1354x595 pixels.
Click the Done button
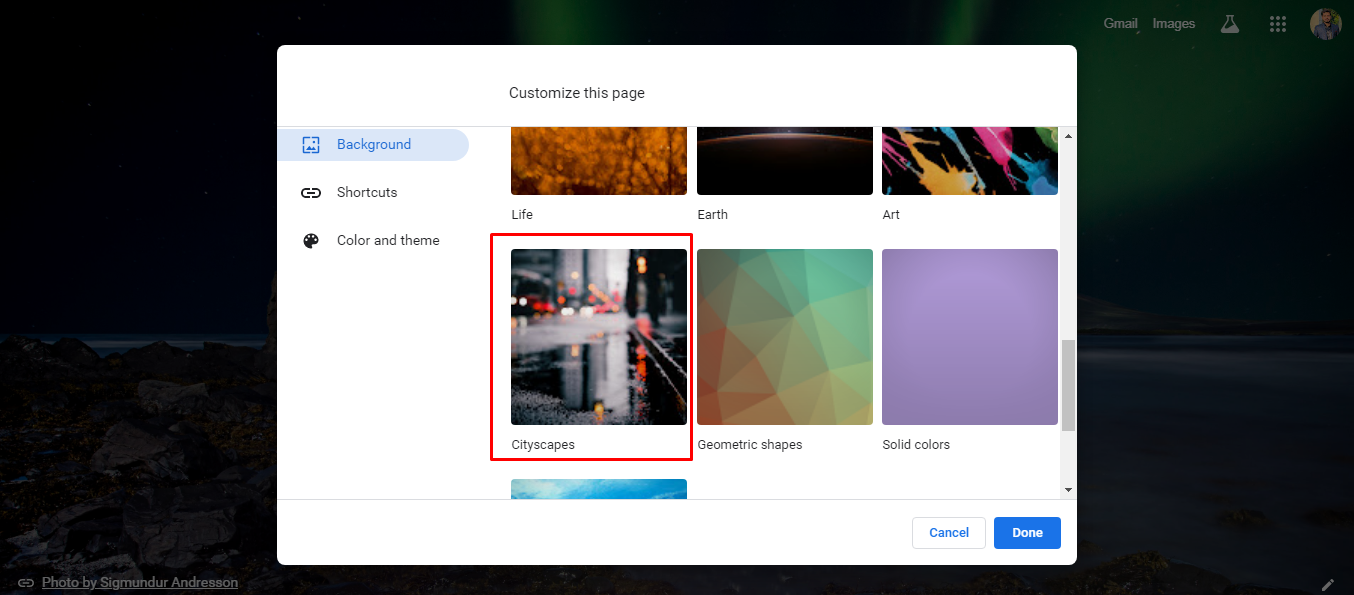[1027, 533]
